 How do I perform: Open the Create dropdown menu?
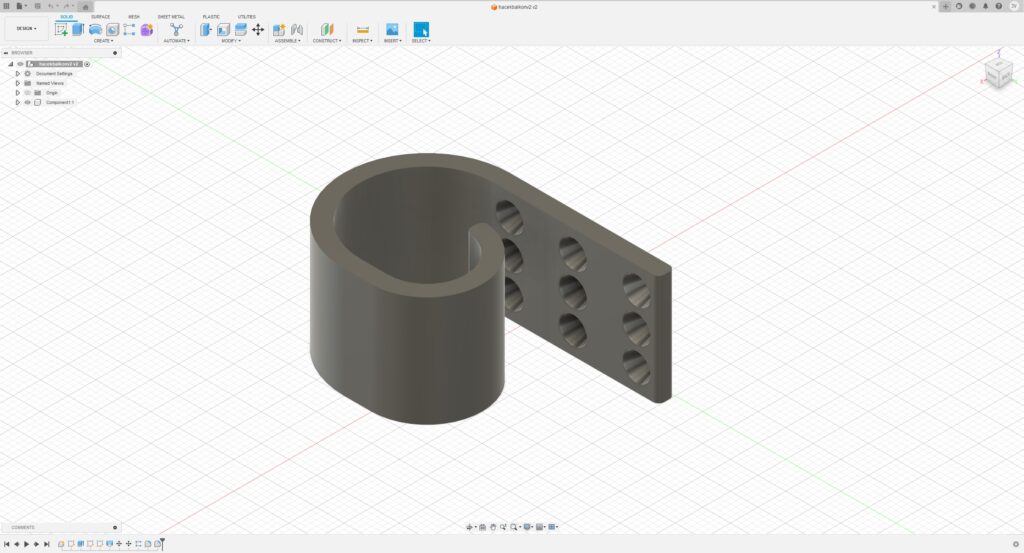pyautogui.click(x=103, y=41)
